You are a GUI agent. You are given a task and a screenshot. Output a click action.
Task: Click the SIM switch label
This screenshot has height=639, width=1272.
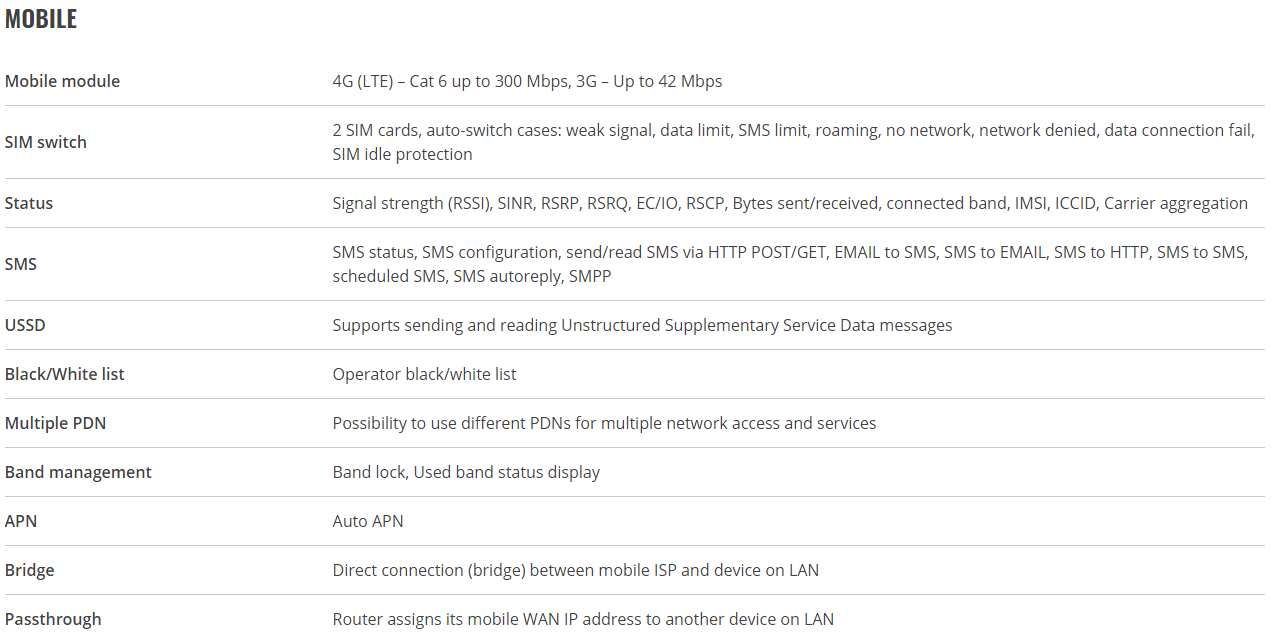pyautogui.click(x=46, y=142)
